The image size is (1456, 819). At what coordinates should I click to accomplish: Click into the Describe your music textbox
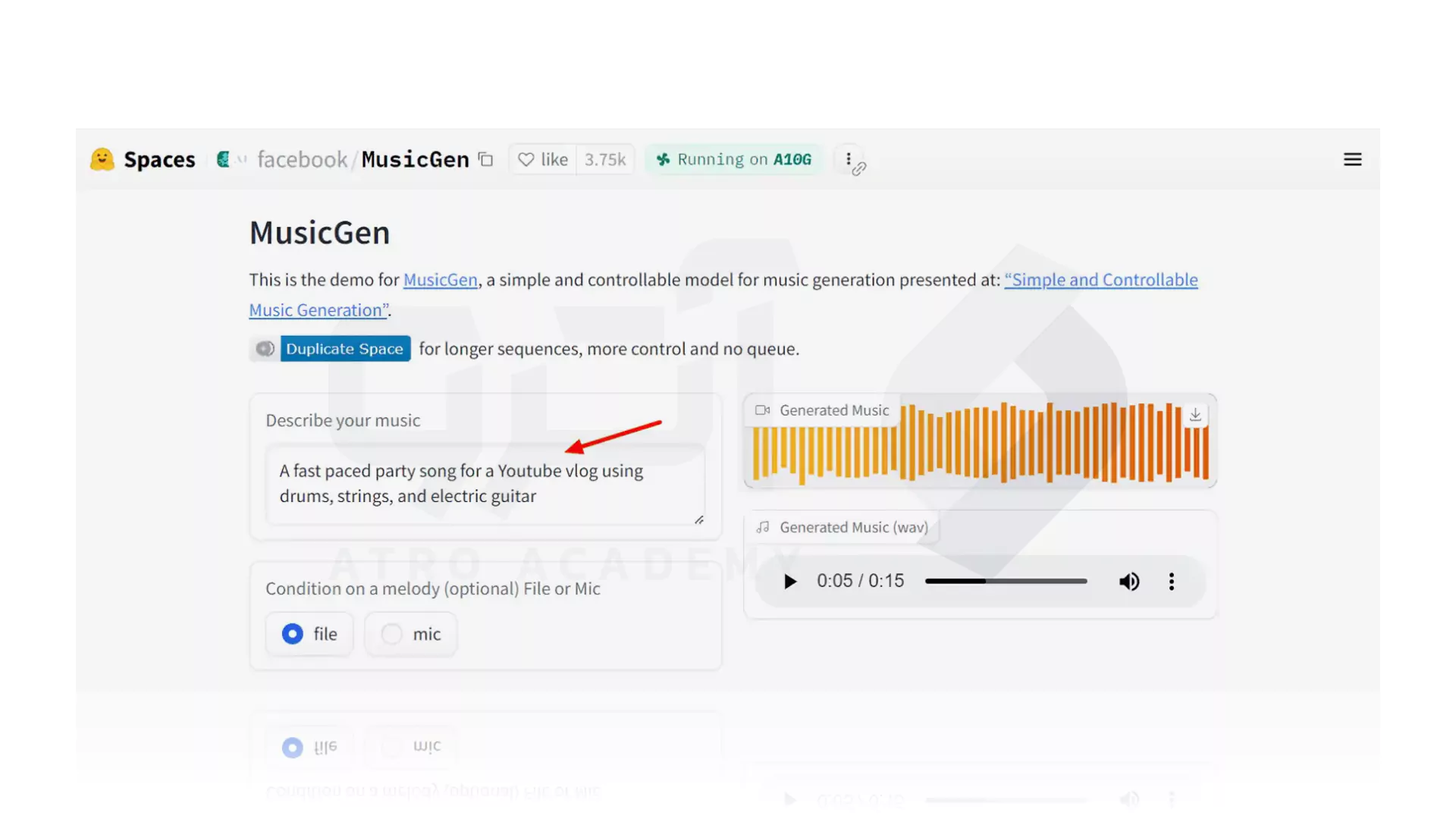coord(485,484)
